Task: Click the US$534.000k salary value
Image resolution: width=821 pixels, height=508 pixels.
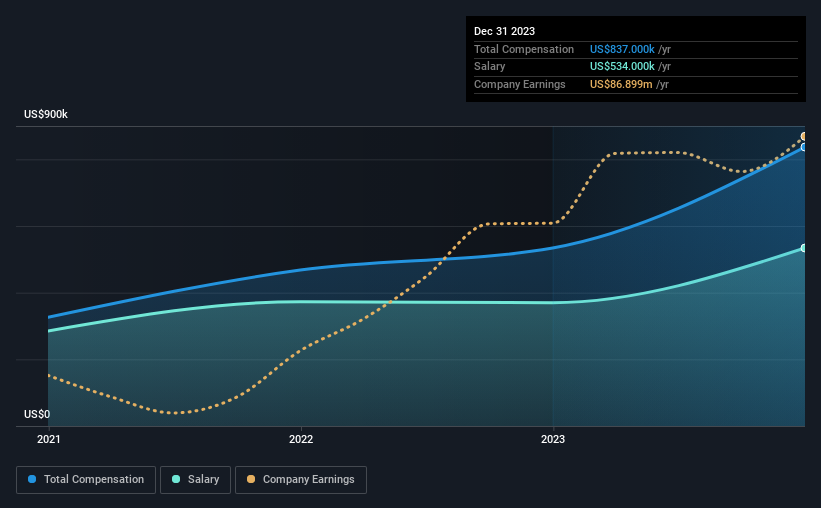Action: pos(622,67)
